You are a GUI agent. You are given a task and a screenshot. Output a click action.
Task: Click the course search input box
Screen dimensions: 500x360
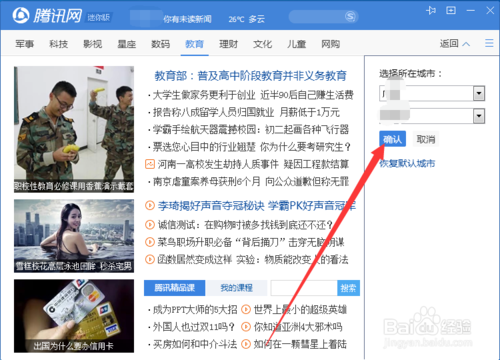304,288
